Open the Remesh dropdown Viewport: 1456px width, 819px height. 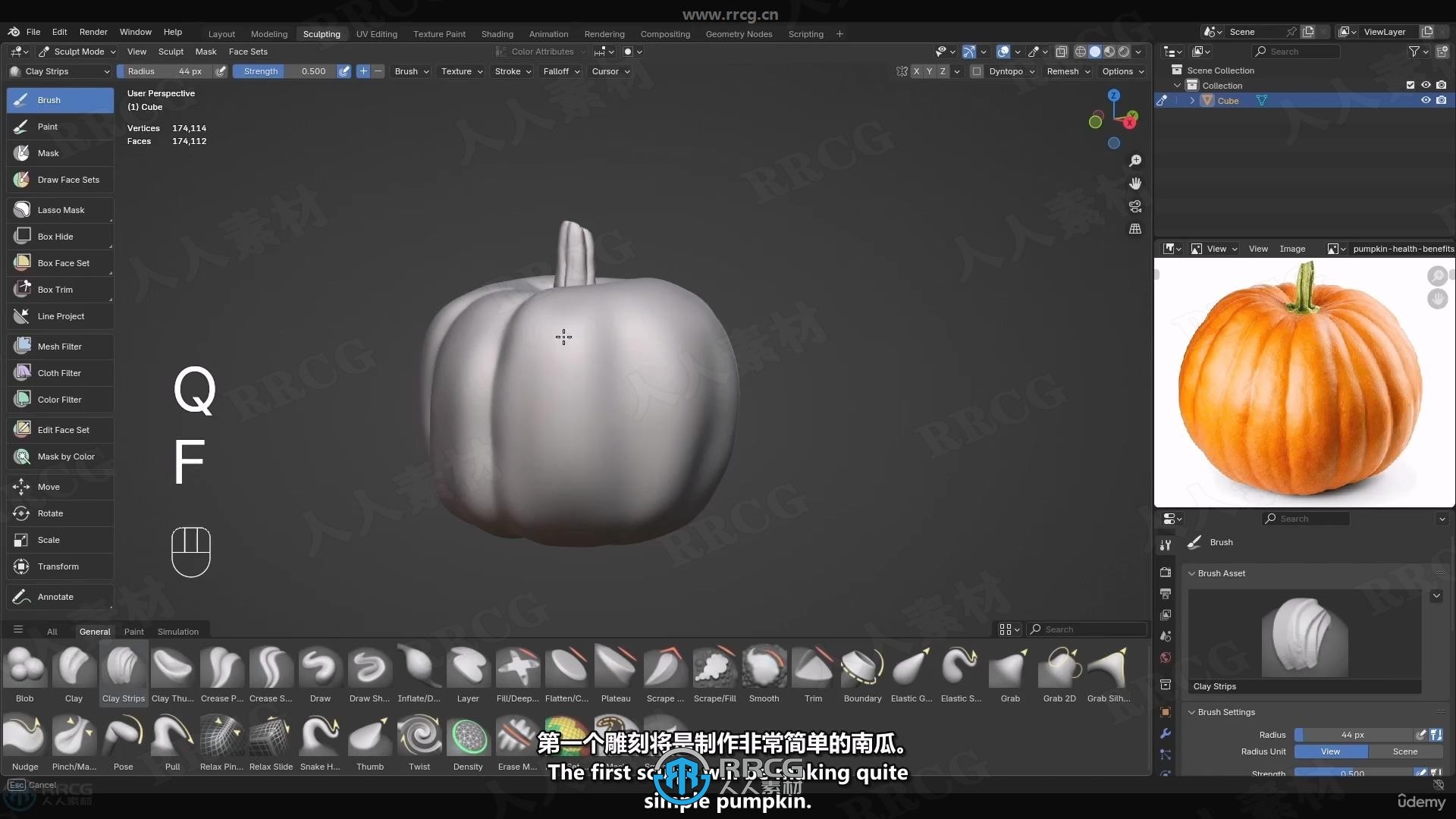[1068, 71]
